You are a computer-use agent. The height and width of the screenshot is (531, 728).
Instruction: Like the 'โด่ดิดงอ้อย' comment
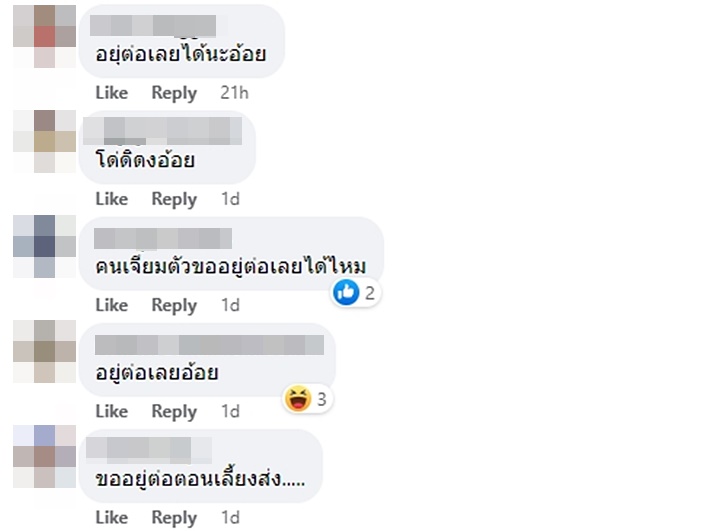[x=111, y=199]
